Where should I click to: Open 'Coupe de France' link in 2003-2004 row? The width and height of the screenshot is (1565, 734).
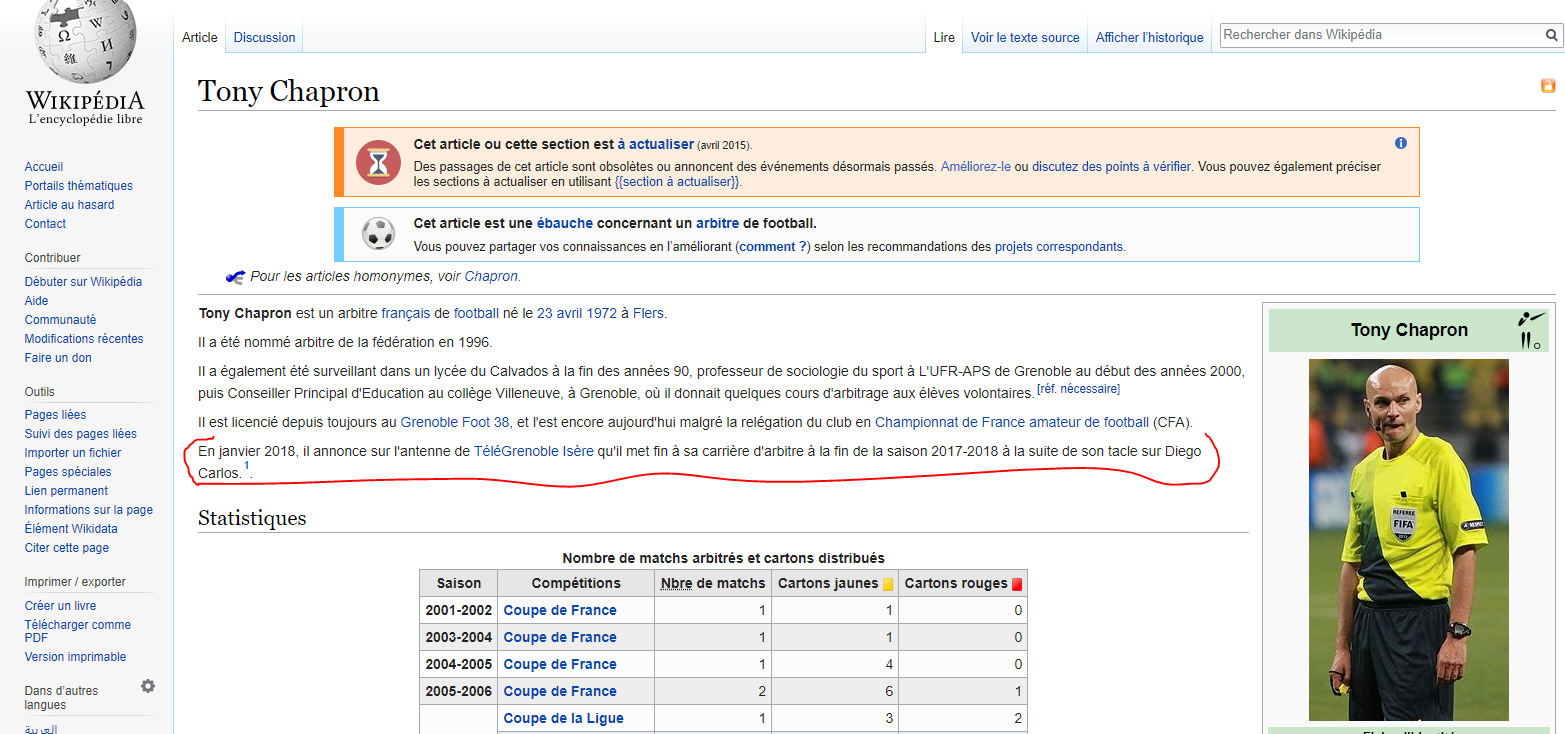point(560,637)
